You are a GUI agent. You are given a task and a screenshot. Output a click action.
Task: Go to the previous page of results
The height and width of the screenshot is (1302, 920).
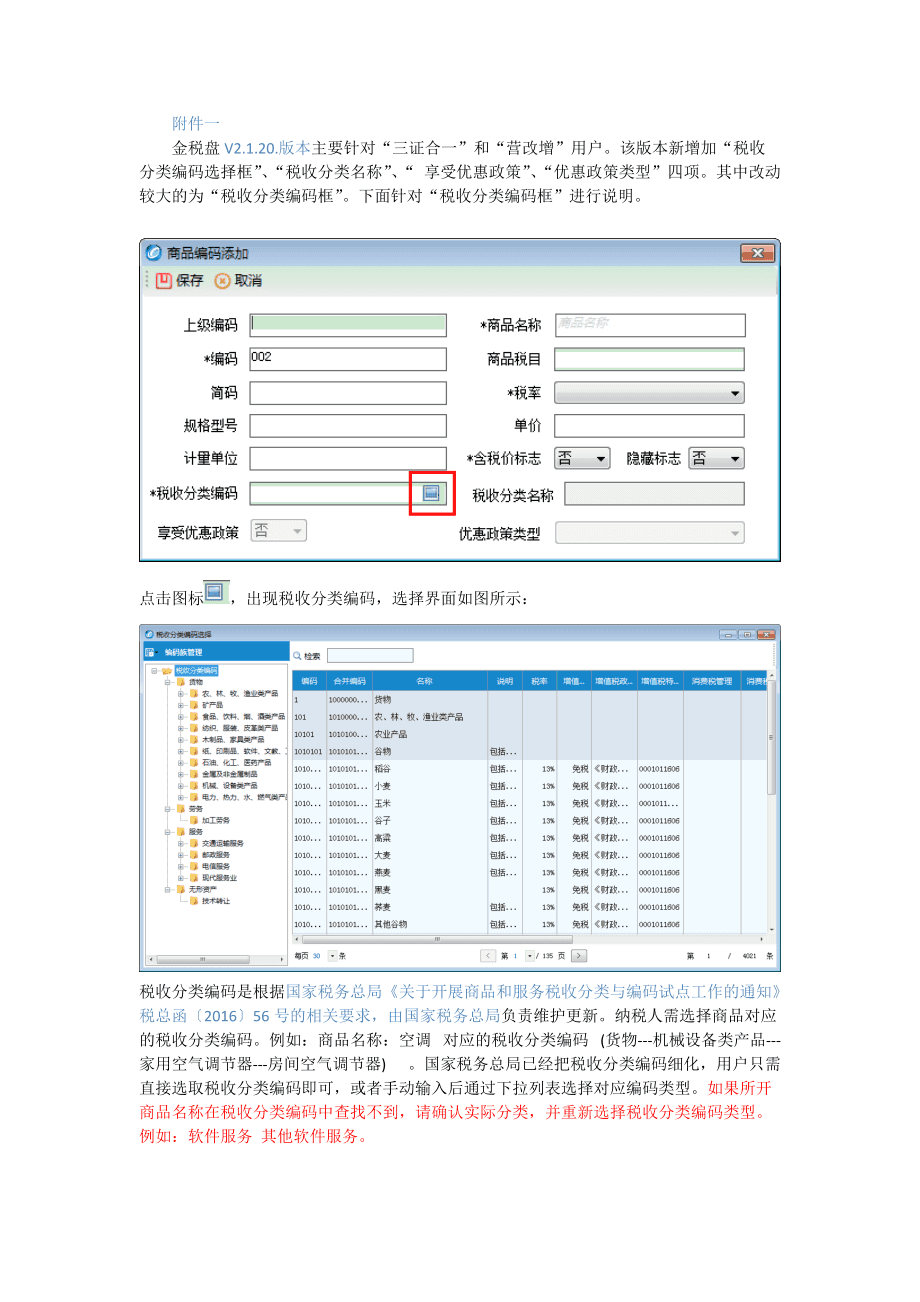click(x=488, y=956)
